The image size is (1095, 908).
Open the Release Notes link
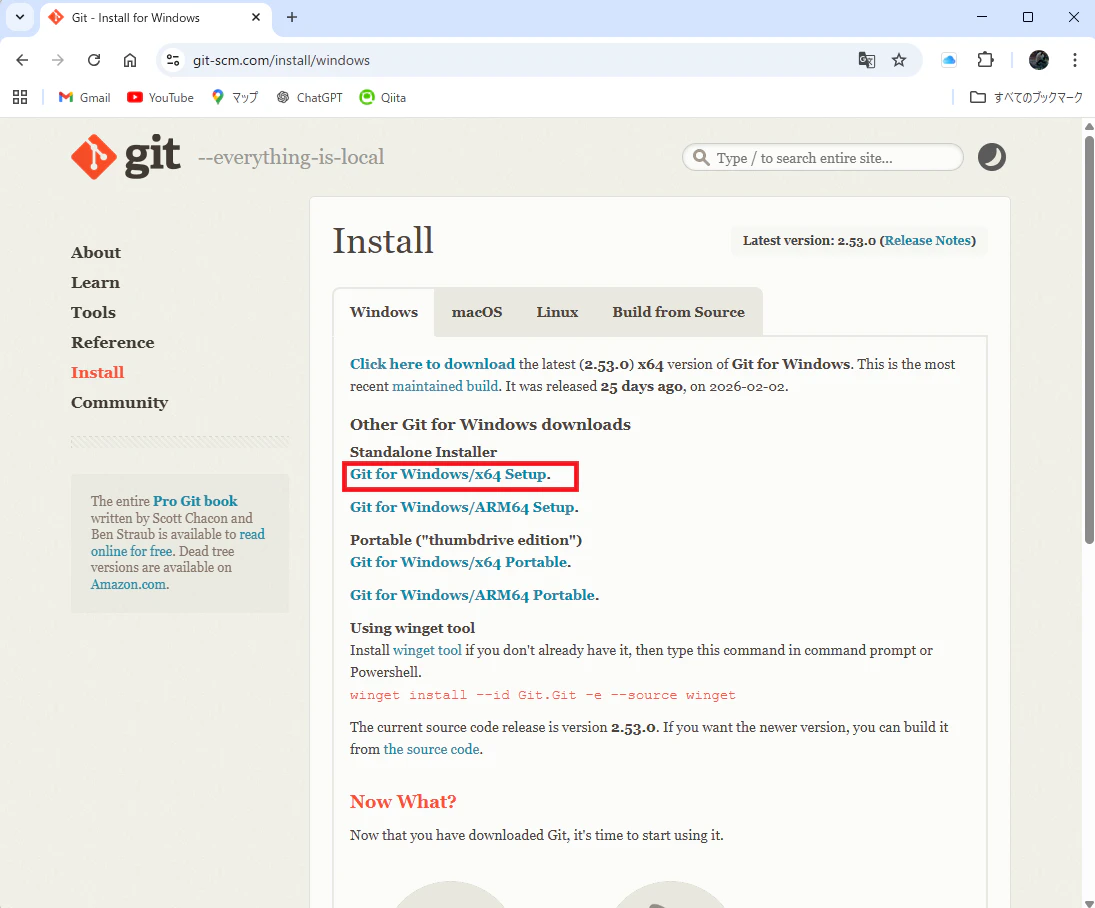coord(928,240)
